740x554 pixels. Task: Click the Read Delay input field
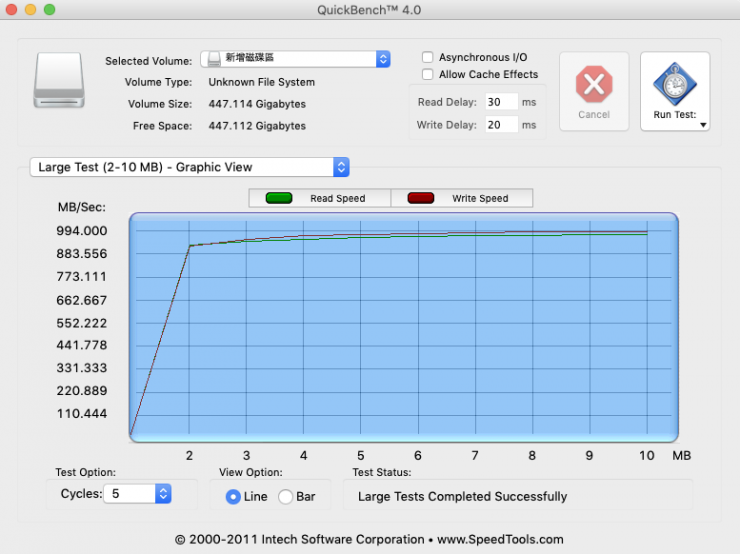tap(501, 102)
